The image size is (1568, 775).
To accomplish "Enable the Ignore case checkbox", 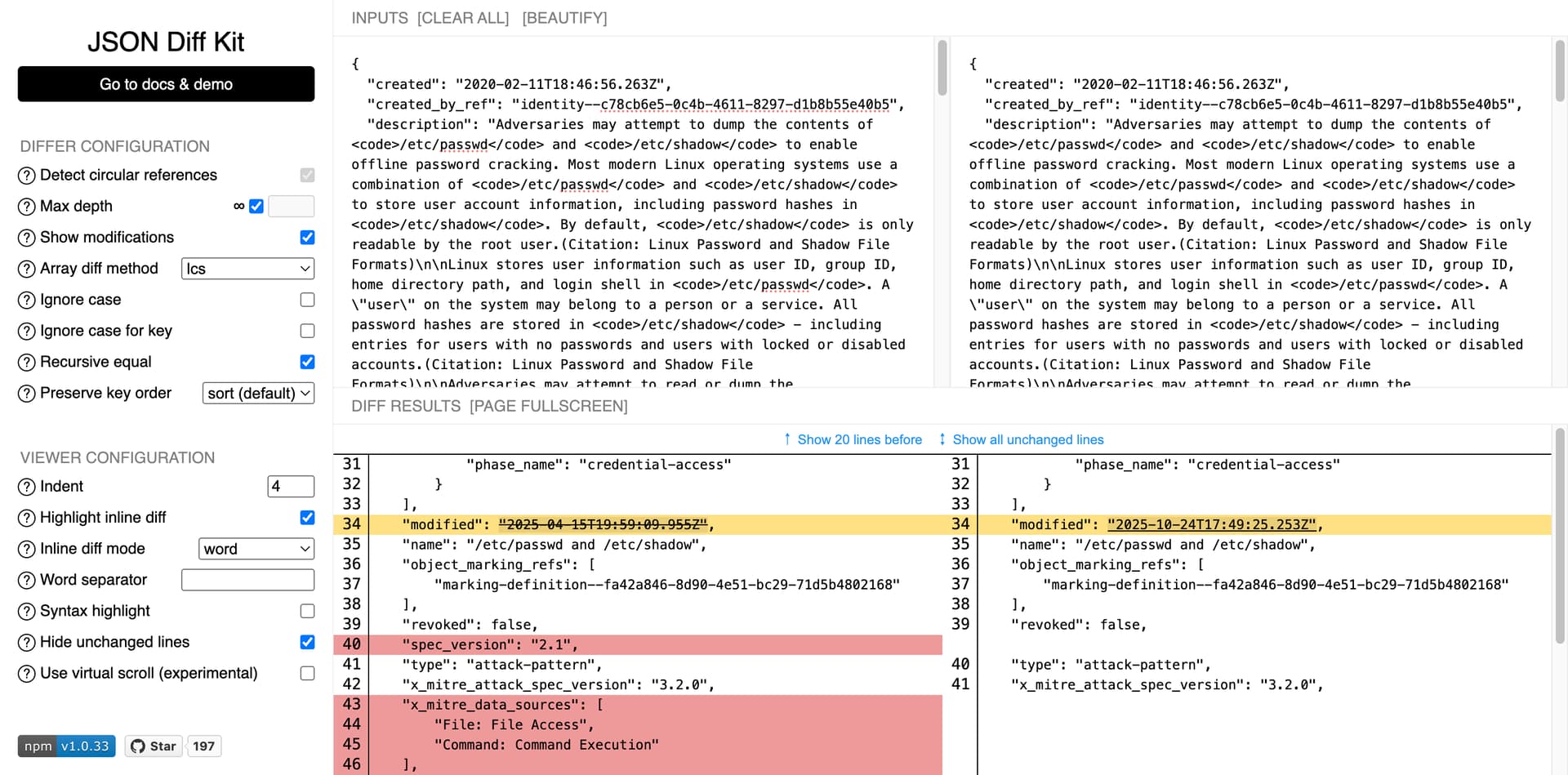I will click(307, 300).
